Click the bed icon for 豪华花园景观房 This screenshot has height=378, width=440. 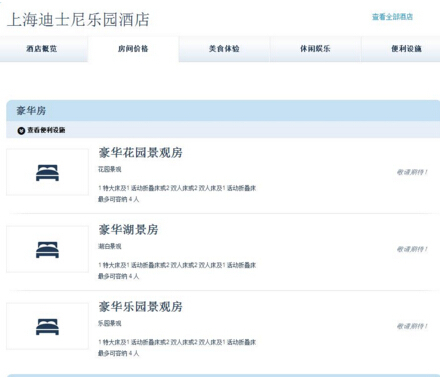point(47,173)
